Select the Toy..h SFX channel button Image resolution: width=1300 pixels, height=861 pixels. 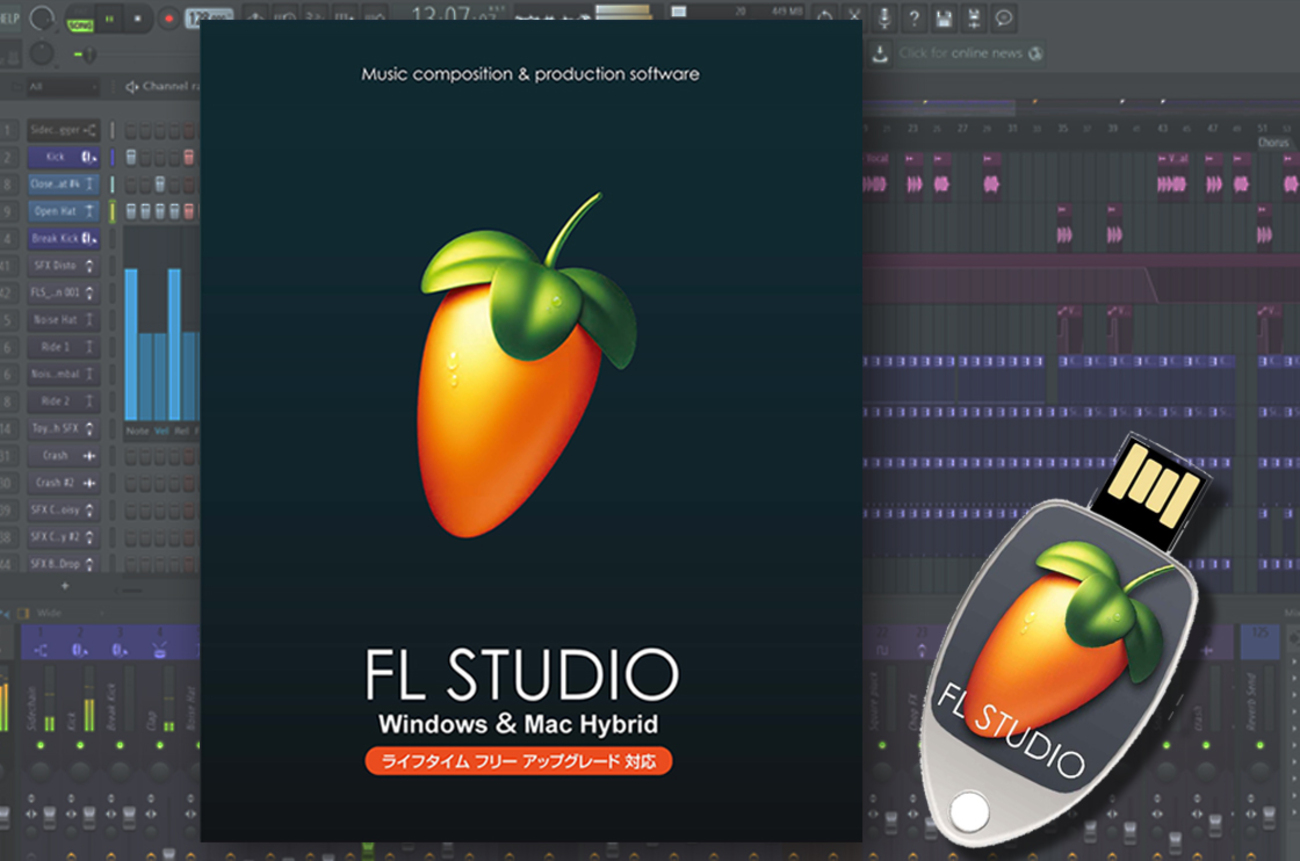[64, 428]
